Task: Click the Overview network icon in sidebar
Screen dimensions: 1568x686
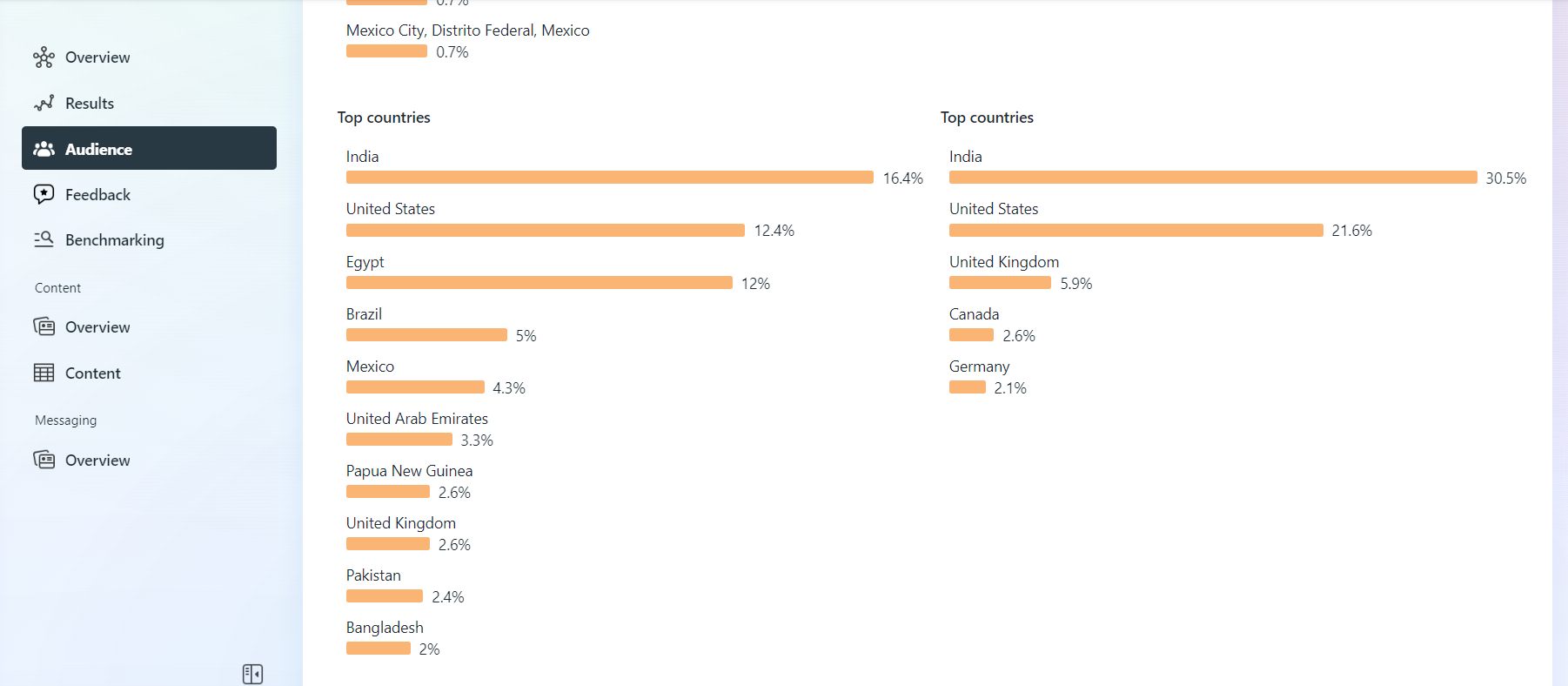Action: point(44,57)
